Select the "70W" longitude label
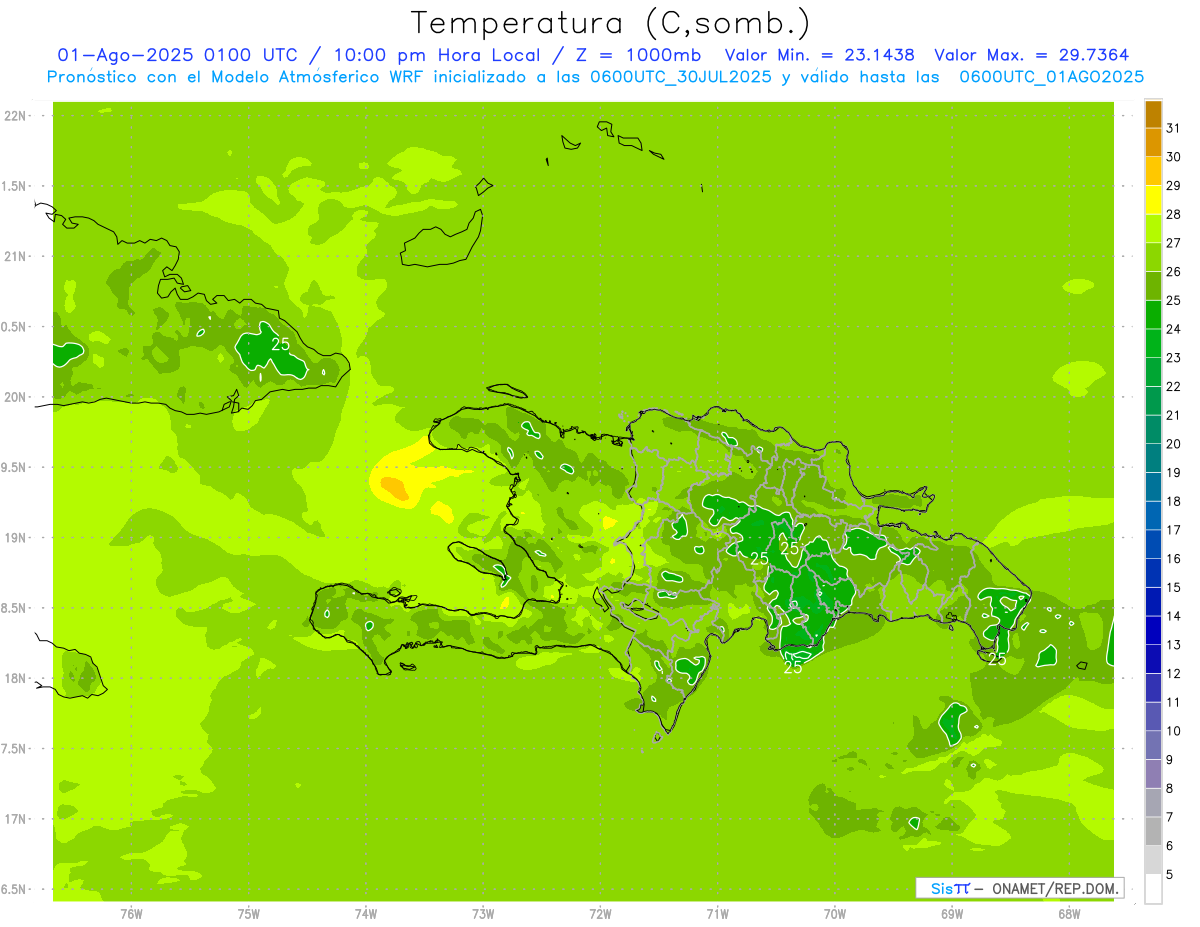Viewport: 1200px width, 927px height. click(835, 914)
